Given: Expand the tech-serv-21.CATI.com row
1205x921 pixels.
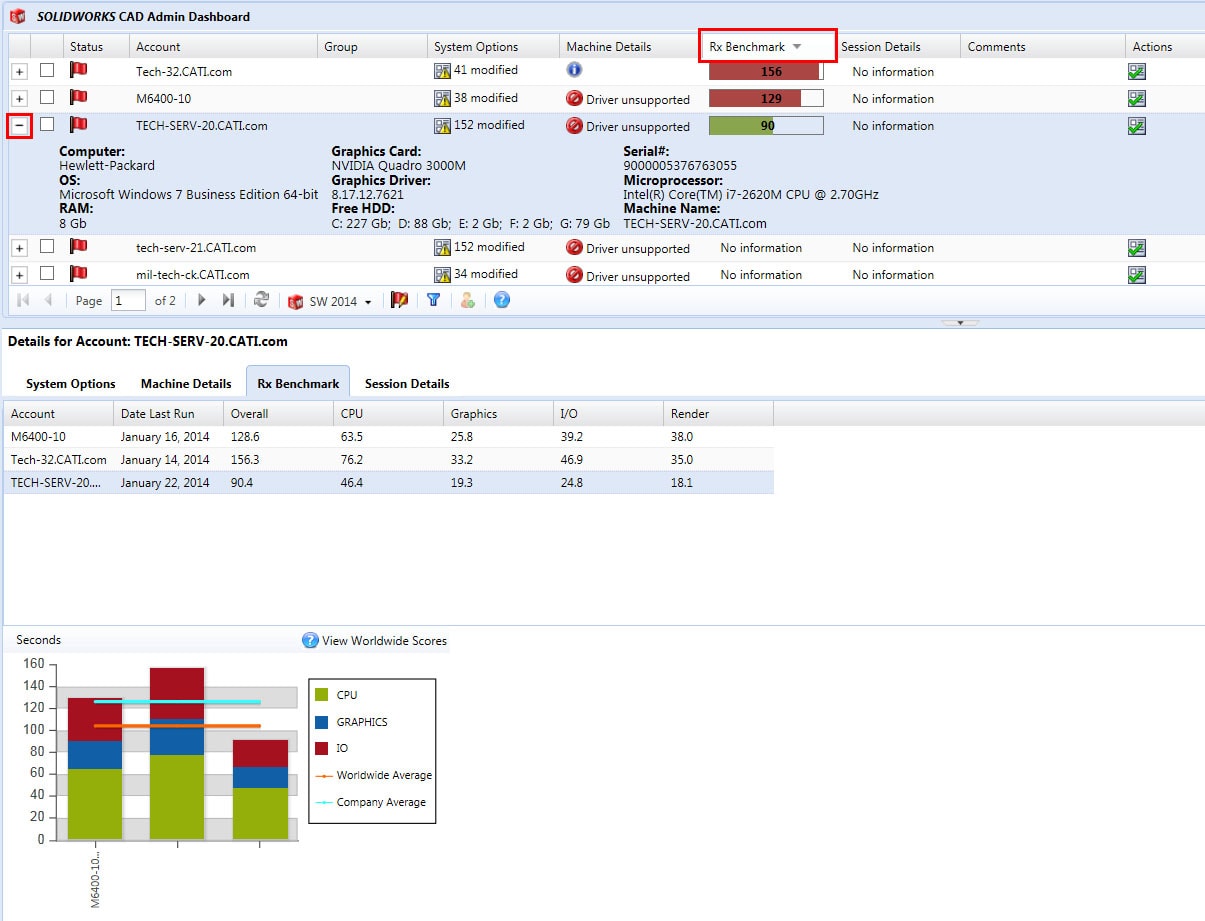Looking at the screenshot, I should tap(20, 247).
